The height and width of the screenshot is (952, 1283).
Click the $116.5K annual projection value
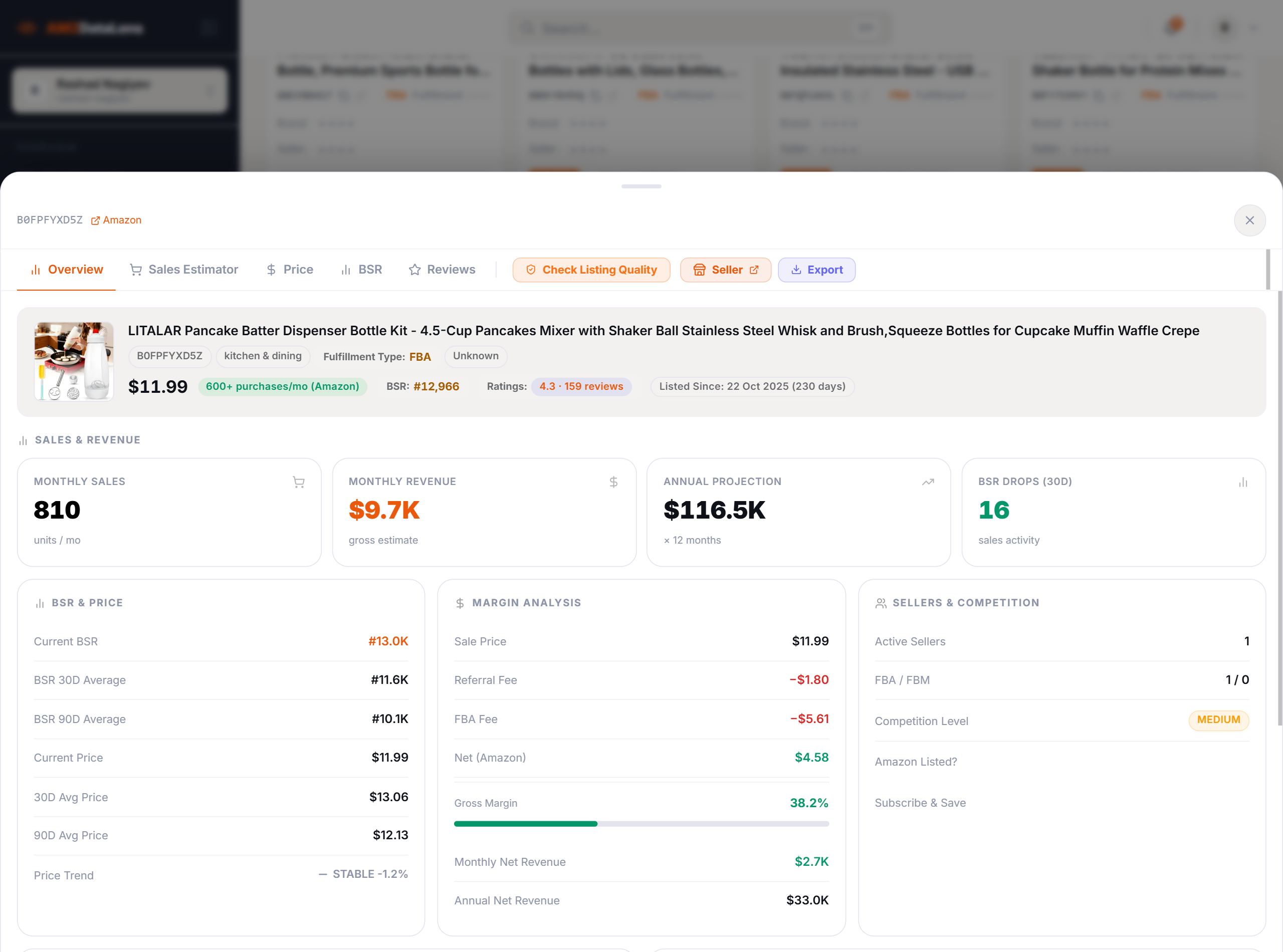pyautogui.click(x=714, y=510)
